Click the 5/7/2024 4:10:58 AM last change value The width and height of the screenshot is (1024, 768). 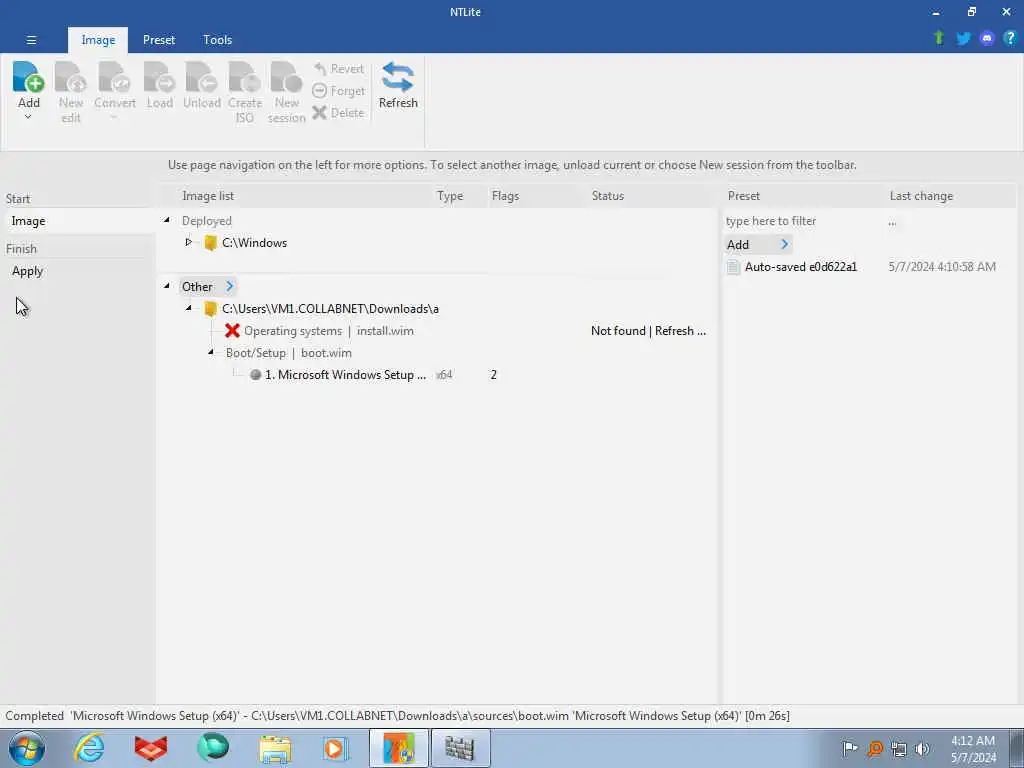(942, 266)
